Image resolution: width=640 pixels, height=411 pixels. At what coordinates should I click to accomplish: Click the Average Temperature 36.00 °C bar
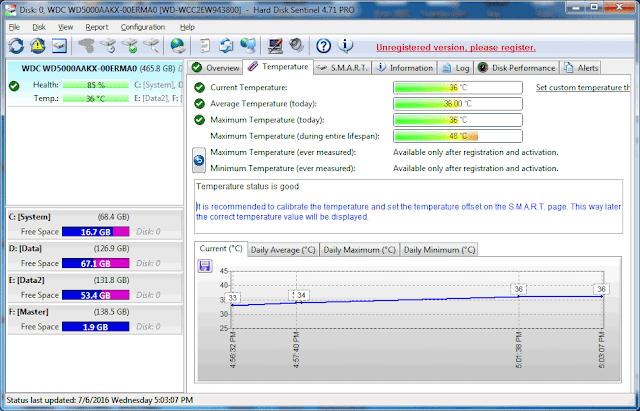click(x=458, y=104)
